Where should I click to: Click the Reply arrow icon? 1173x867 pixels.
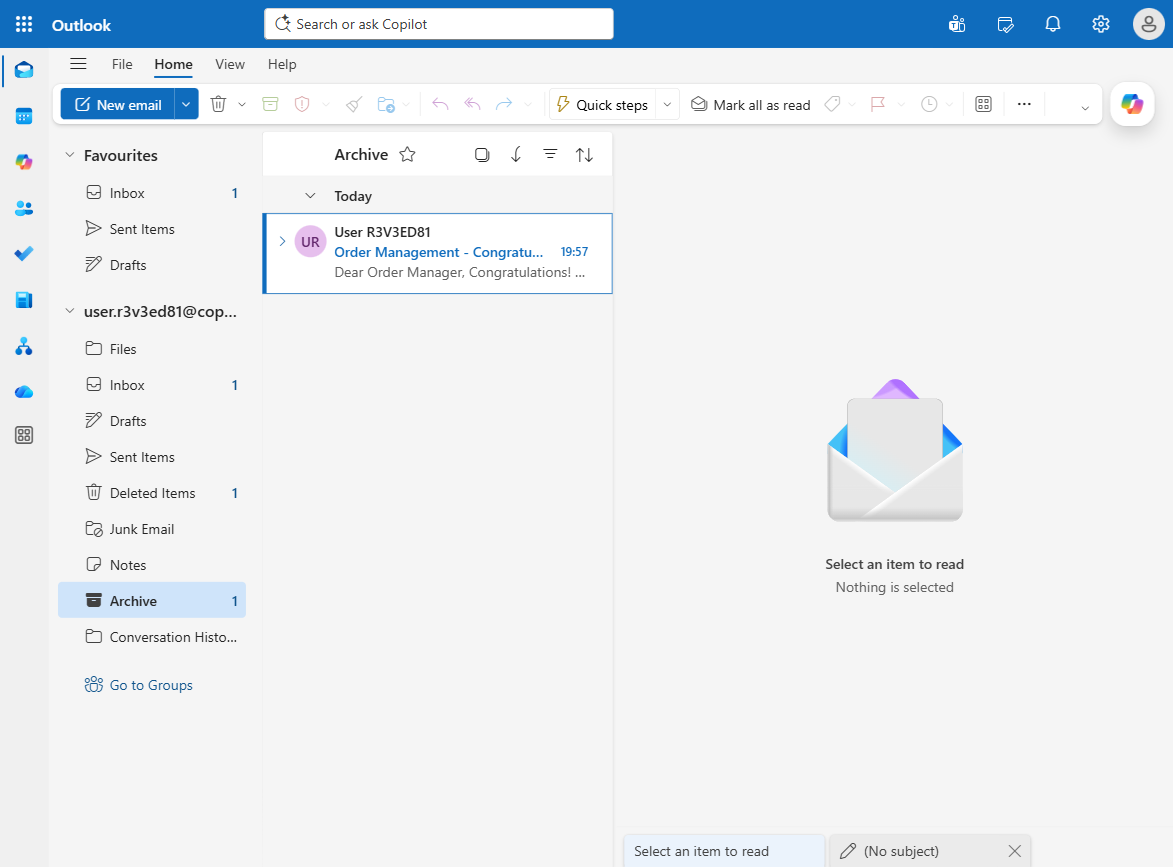tap(440, 104)
